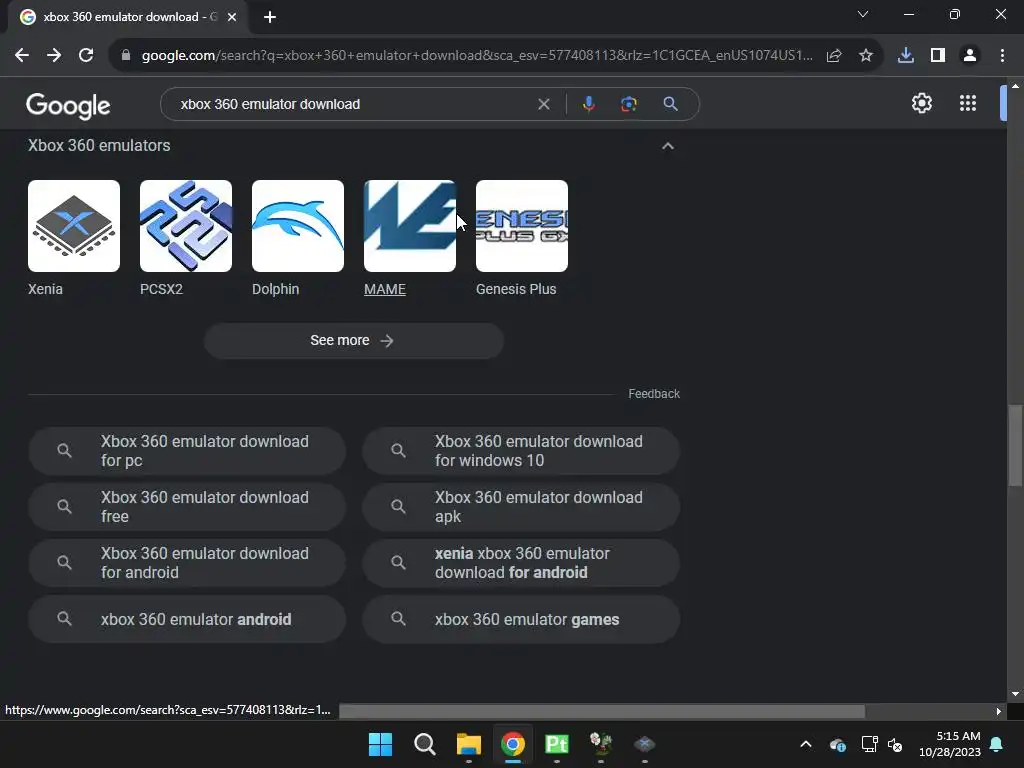Open Google apps grid
Viewport: 1024px width, 768px height.
[x=968, y=103]
